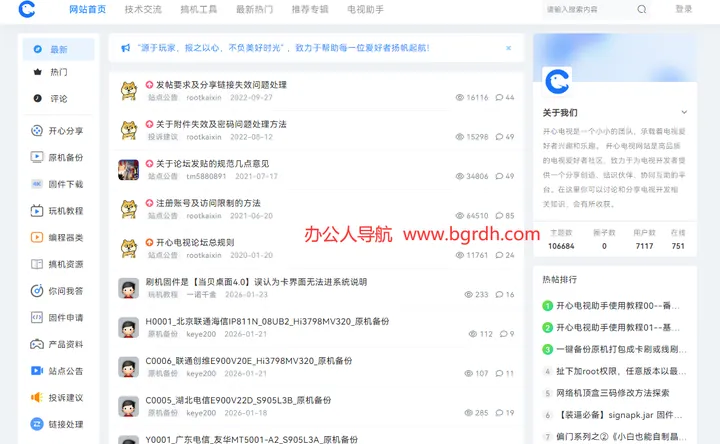
Task: Open the 当贝桌面4.0 firmware post
Action: tap(256, 282)
